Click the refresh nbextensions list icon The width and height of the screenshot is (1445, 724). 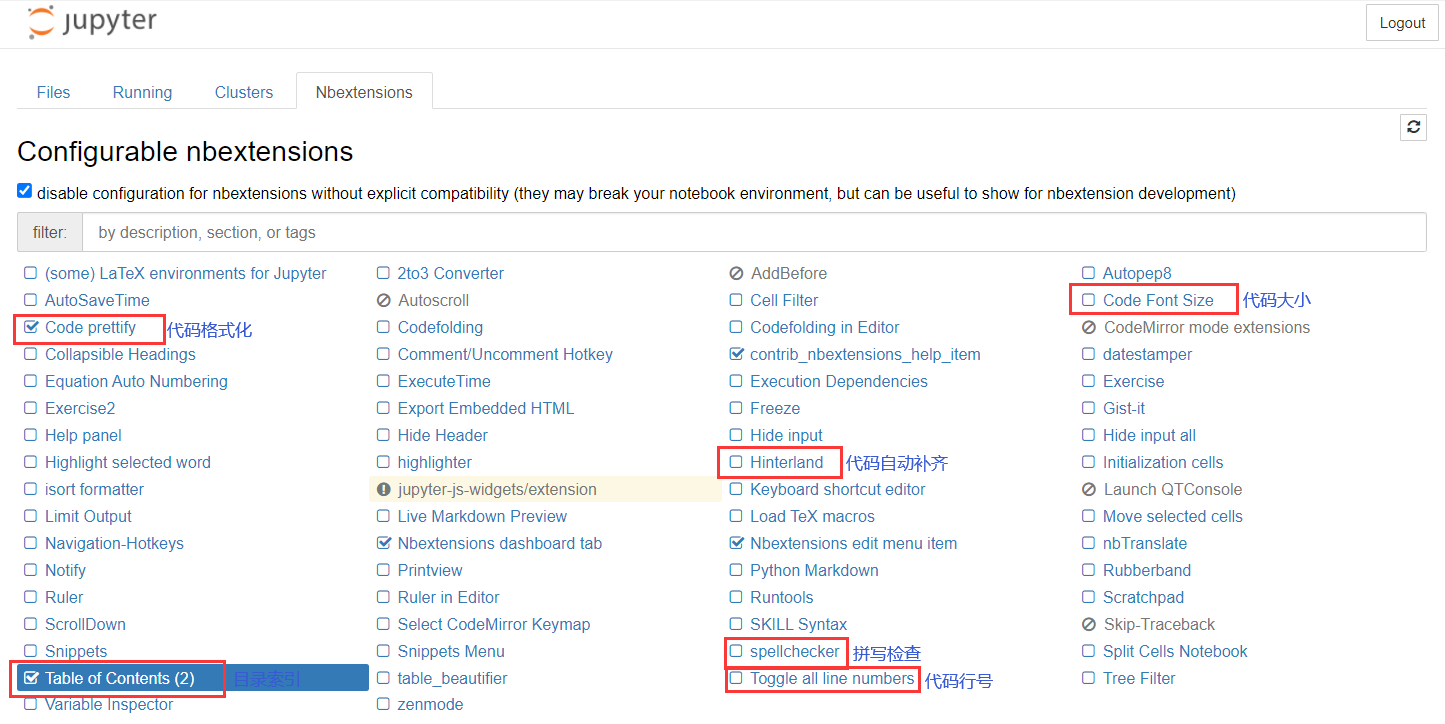pyautogui.click(x=1413, y=127)
